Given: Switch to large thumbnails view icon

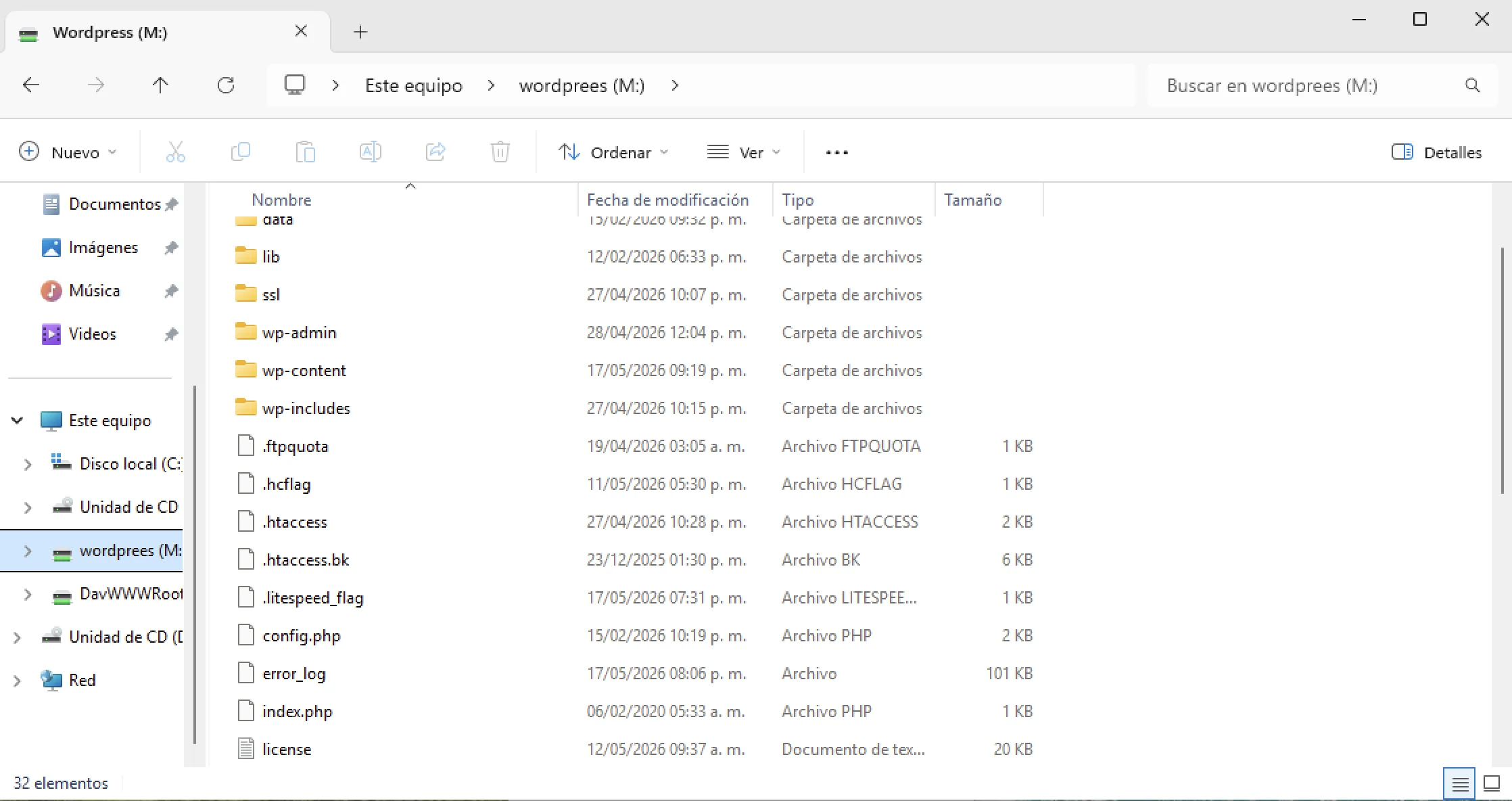Looking at the screenshot, I should tap(1492, 783).
